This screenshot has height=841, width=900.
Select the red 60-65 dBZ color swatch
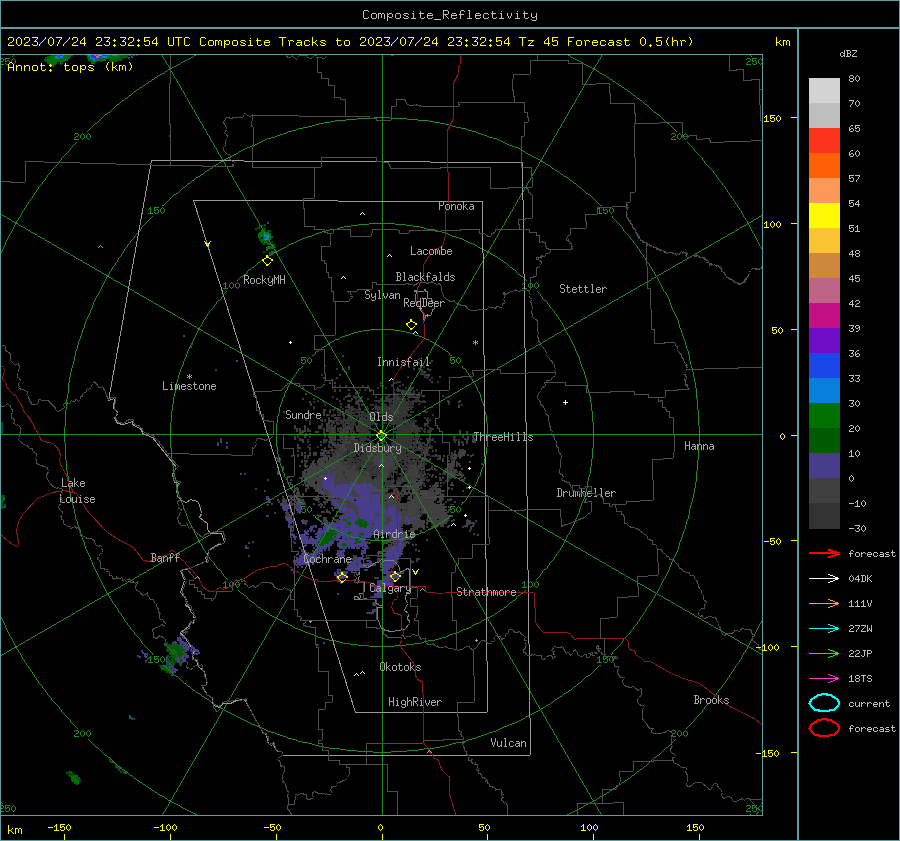pyautogui.click(x=824, y=140)
